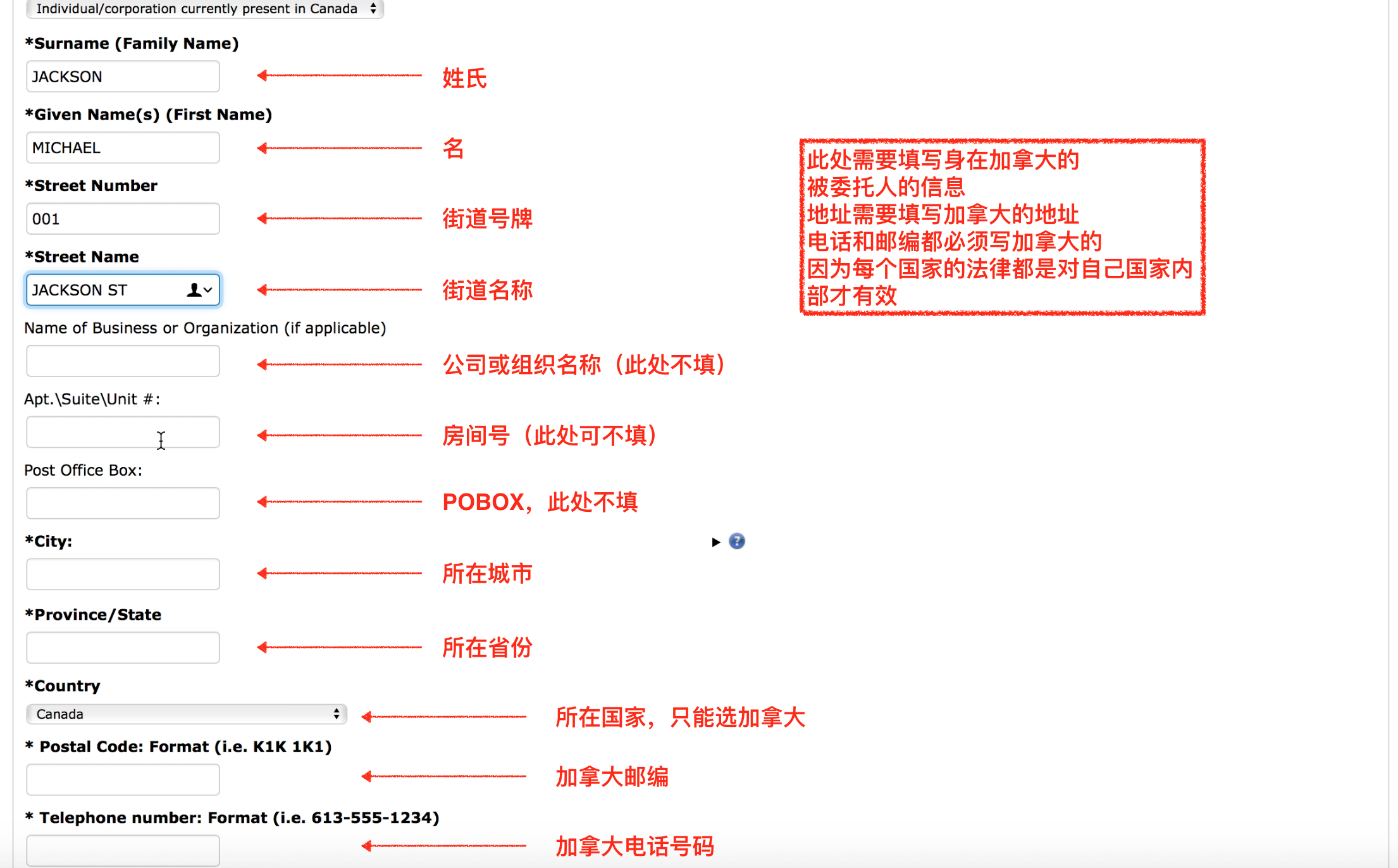1398x868 pixels.
Task: Select the empty Apt/Suite/Unit field
Action: (x=122, y=432)
